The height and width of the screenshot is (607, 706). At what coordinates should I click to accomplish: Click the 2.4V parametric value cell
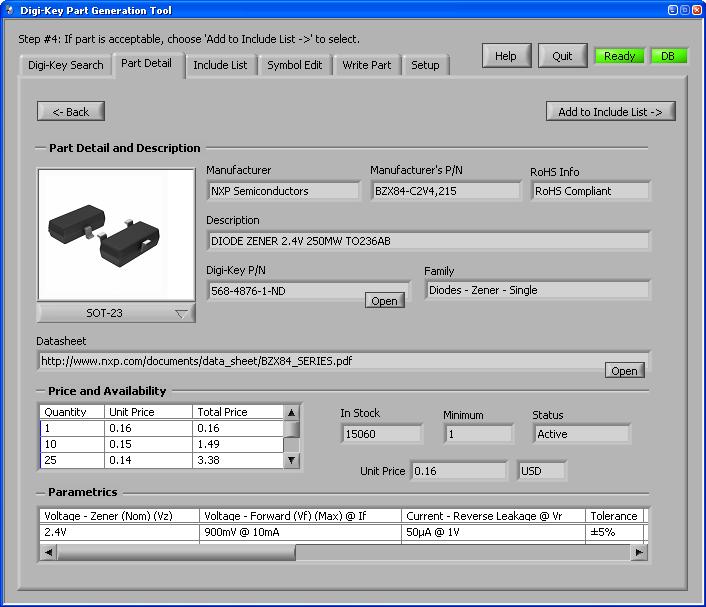pos(119,532)
